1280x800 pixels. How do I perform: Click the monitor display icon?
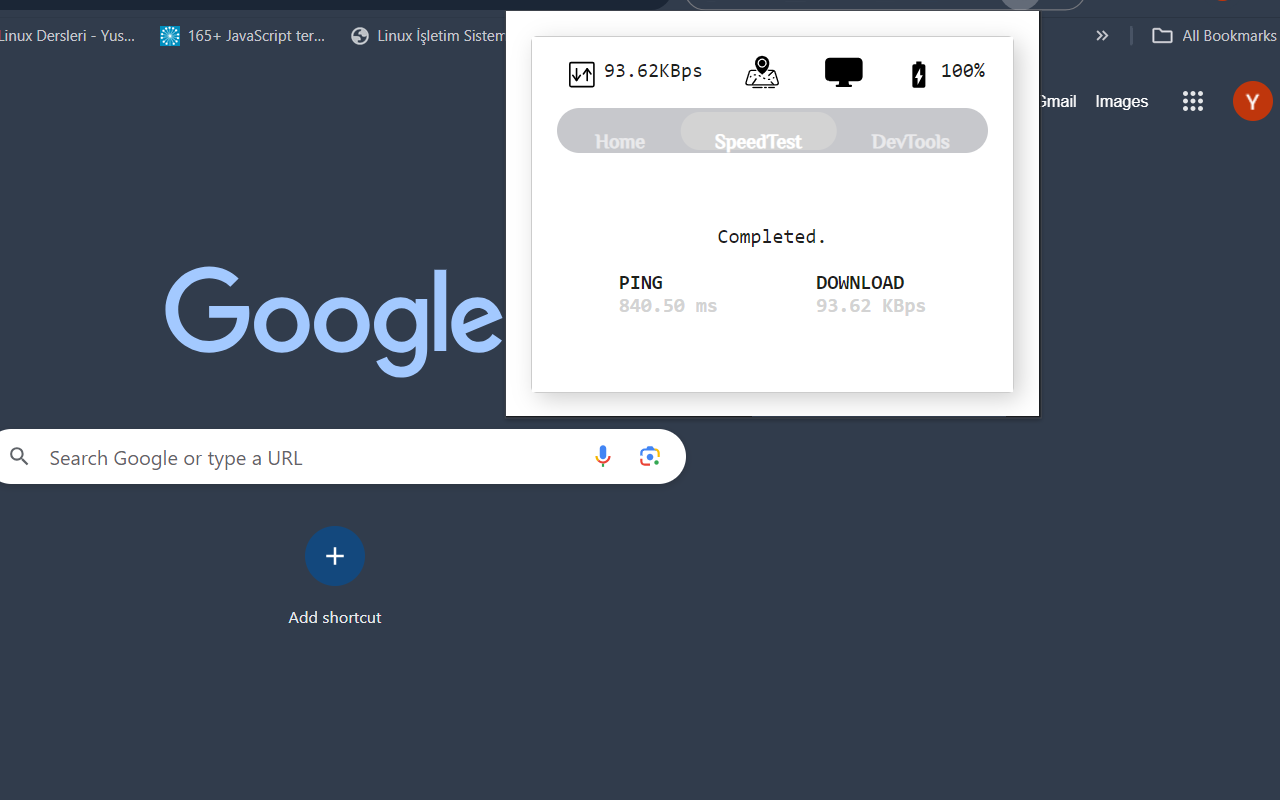[843, 71]
